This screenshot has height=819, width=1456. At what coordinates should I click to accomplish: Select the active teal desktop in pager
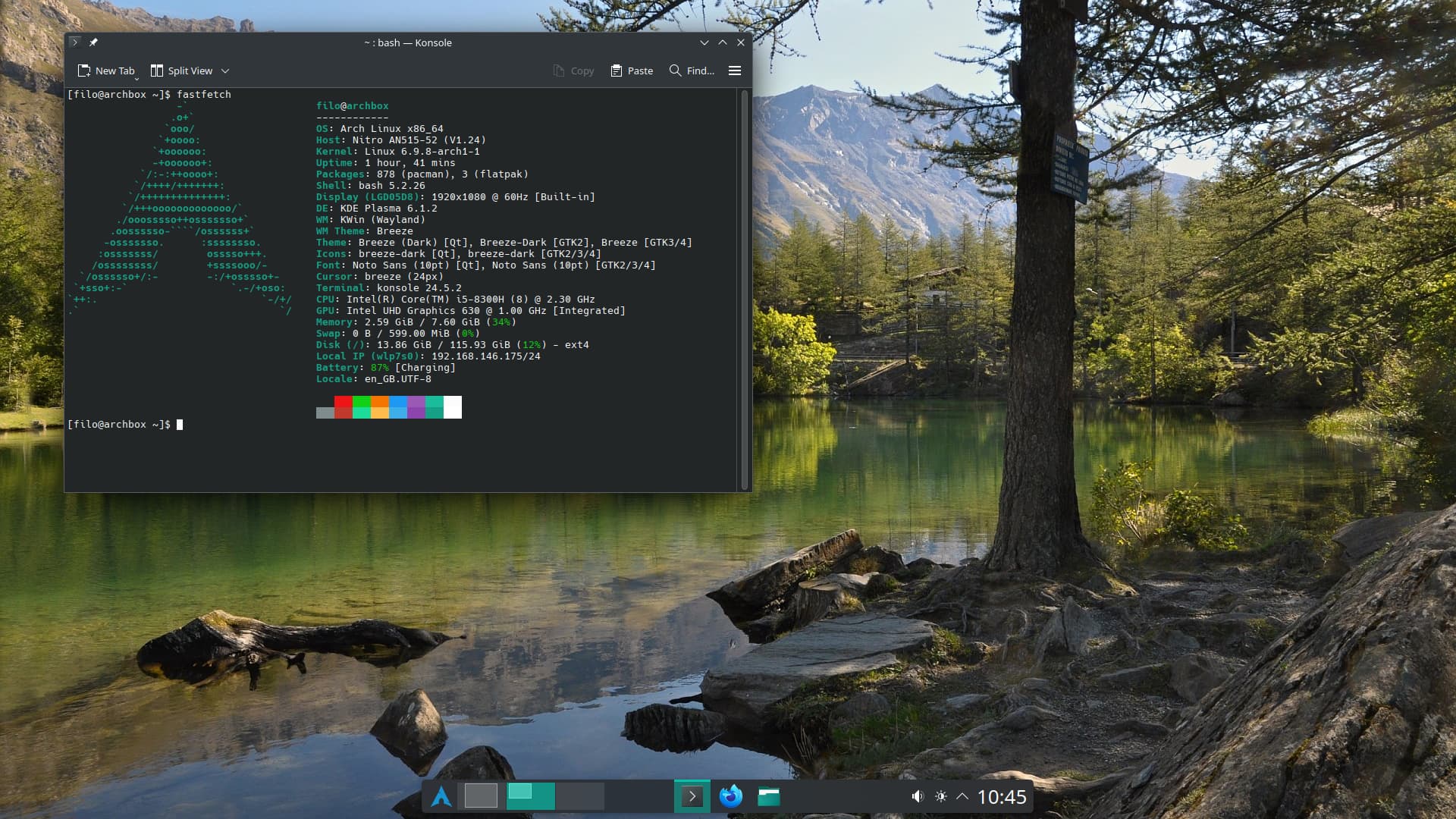pos(531,796)
